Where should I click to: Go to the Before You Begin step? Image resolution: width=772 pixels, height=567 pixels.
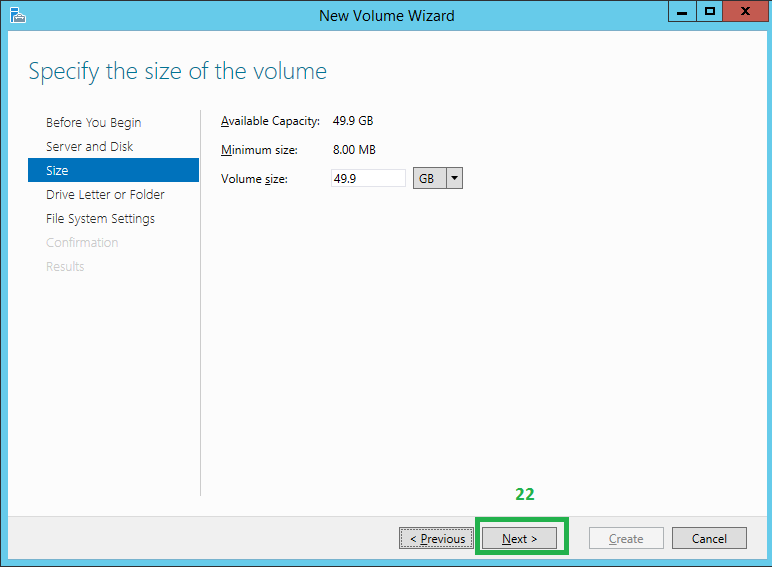pos(93,123)
